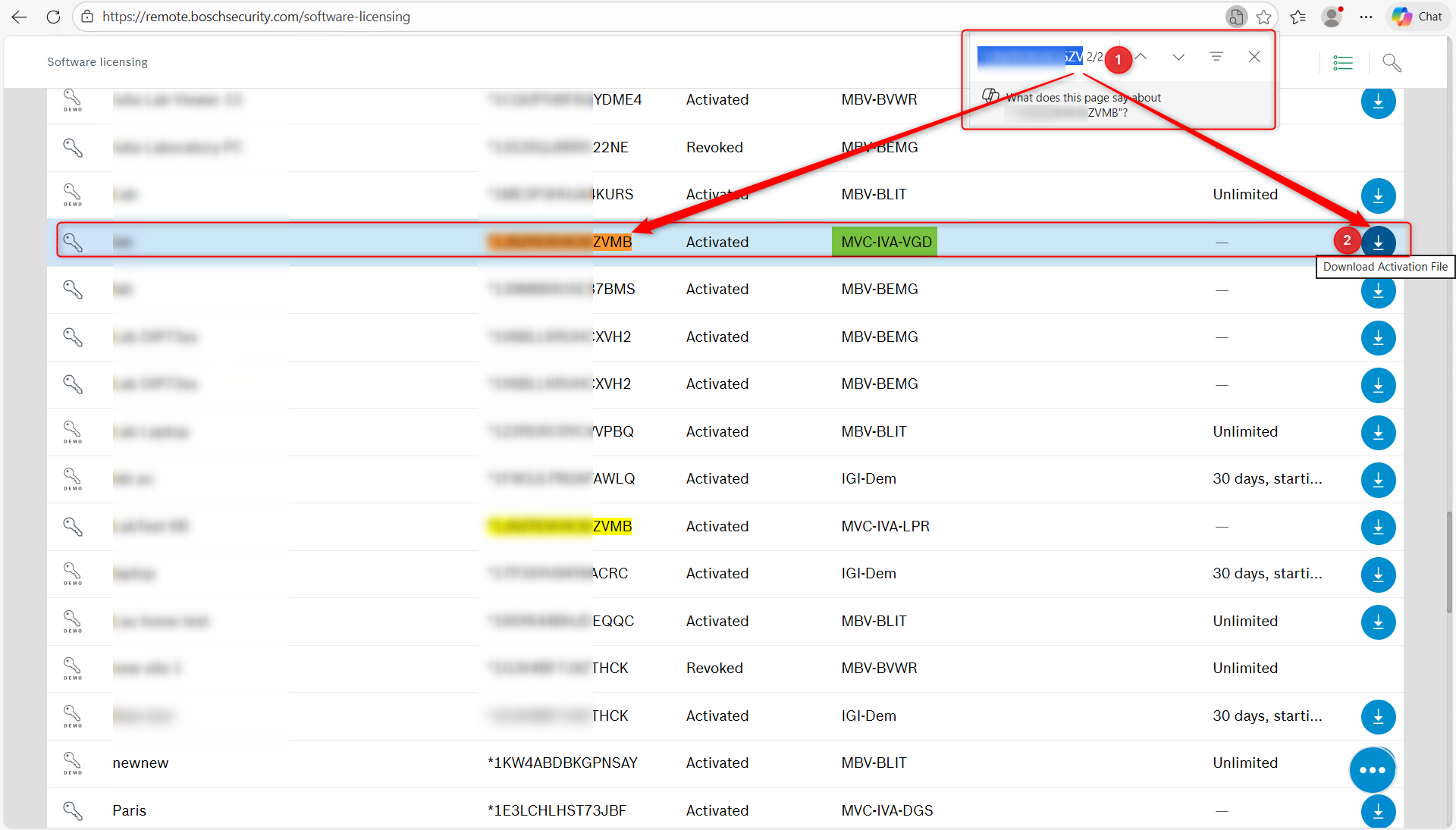Open find bar filter options

pyautogui.click(x=1216, y=57)
